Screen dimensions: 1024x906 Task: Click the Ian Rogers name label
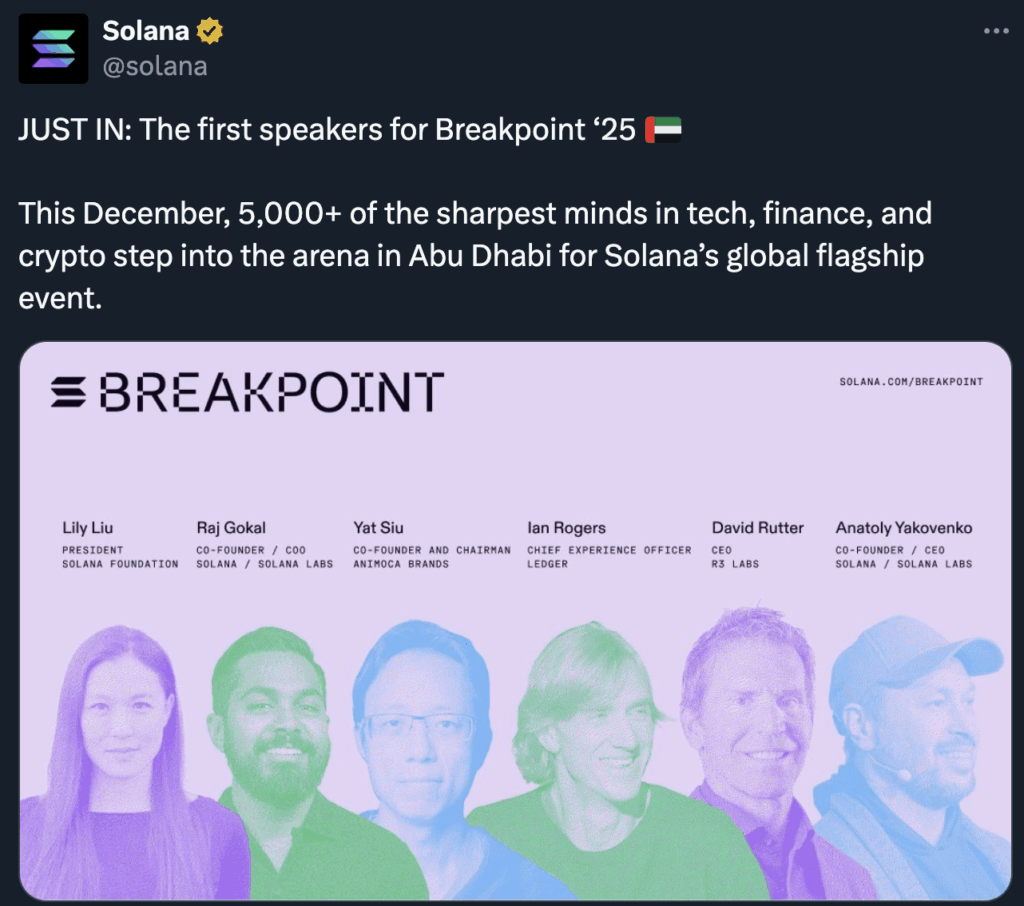(566, 527)
